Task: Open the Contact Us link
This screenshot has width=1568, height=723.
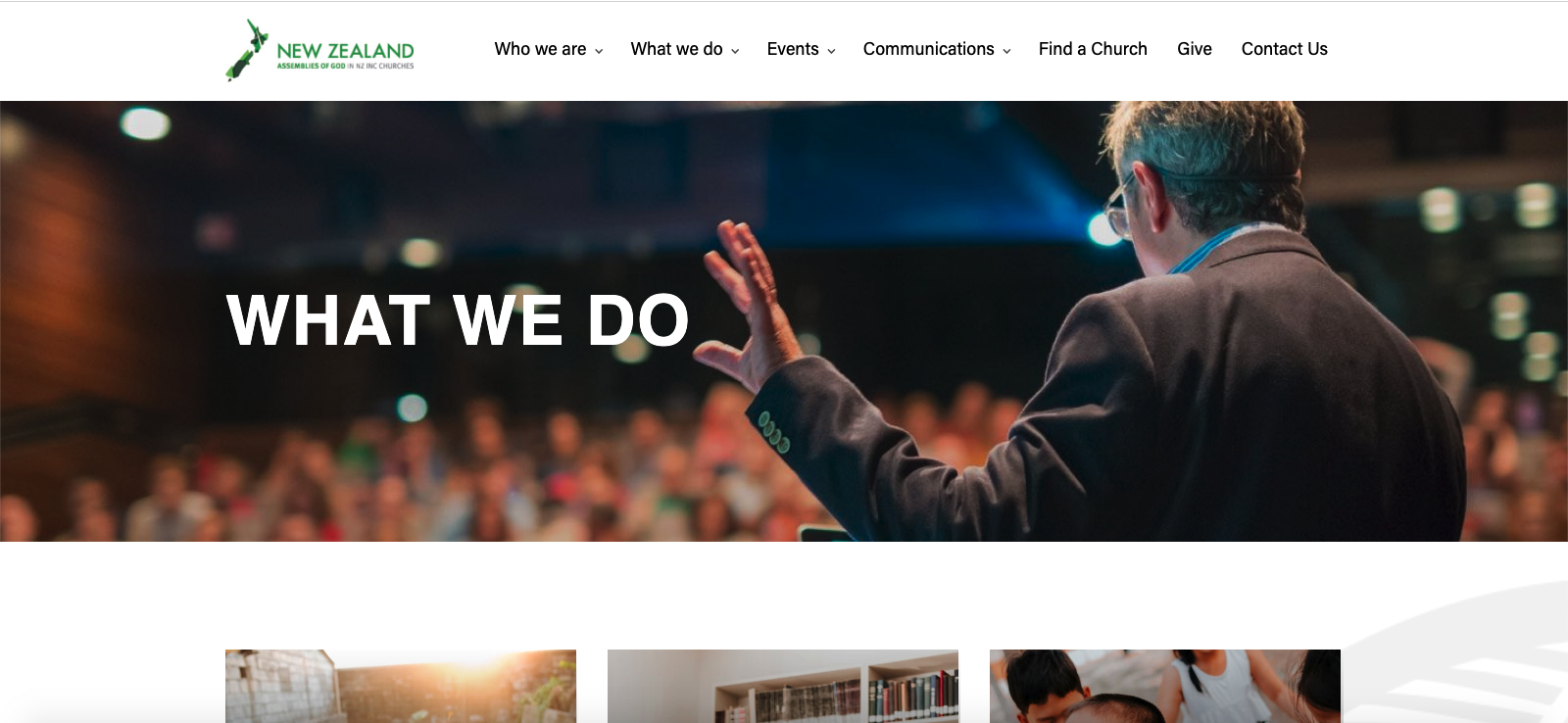Action: pyautogui.click(x=1284, y=49)
